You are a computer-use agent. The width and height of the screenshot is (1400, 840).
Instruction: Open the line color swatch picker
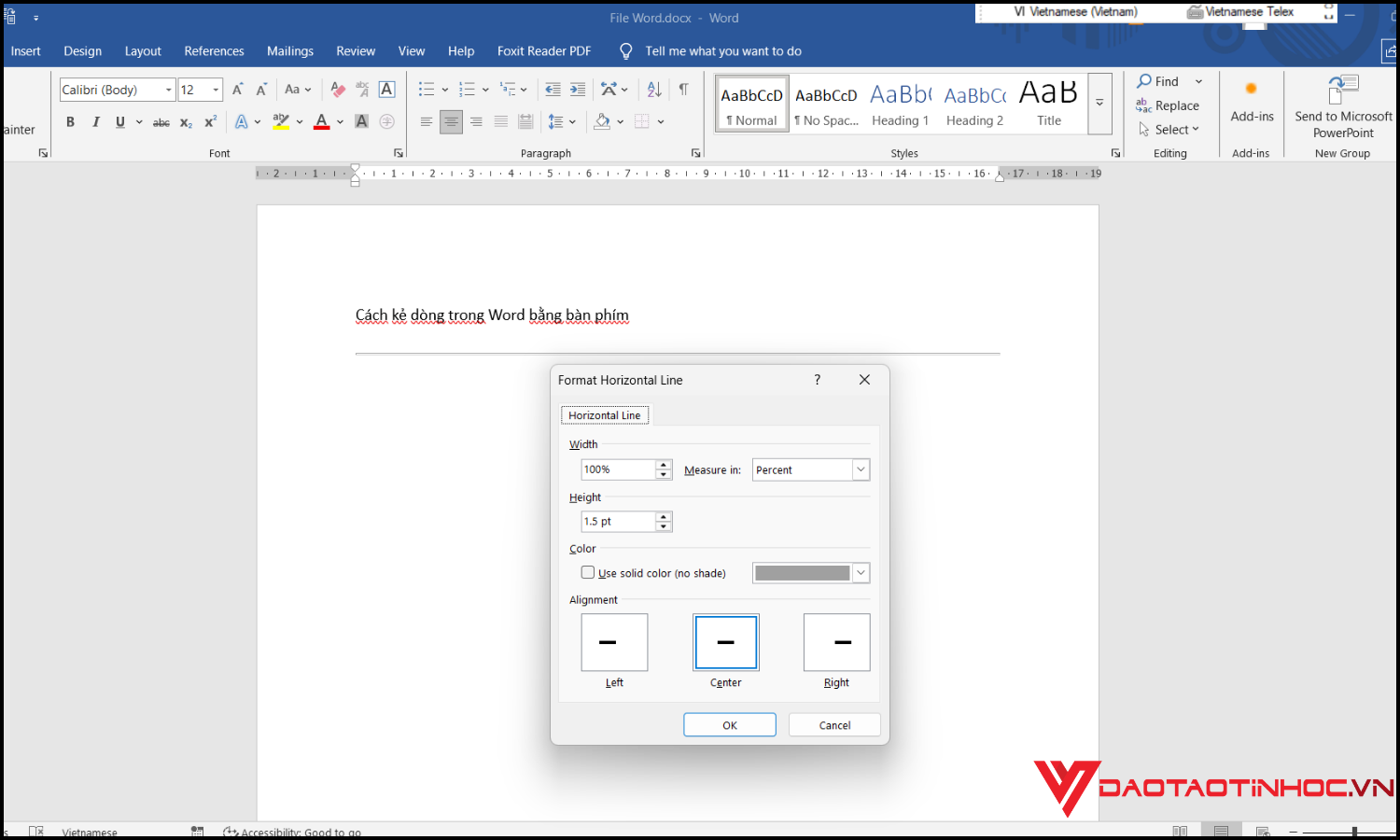[x=861, y=573]
